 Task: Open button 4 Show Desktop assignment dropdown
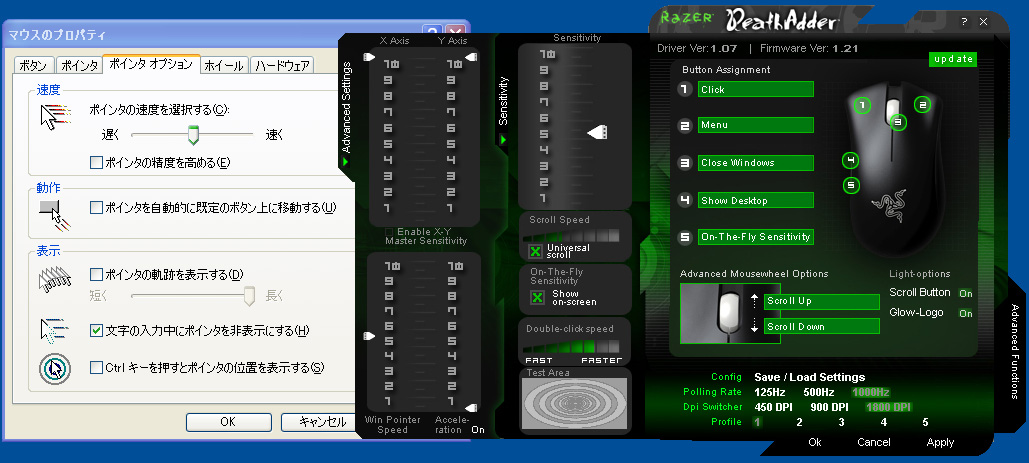click(755, 200)
